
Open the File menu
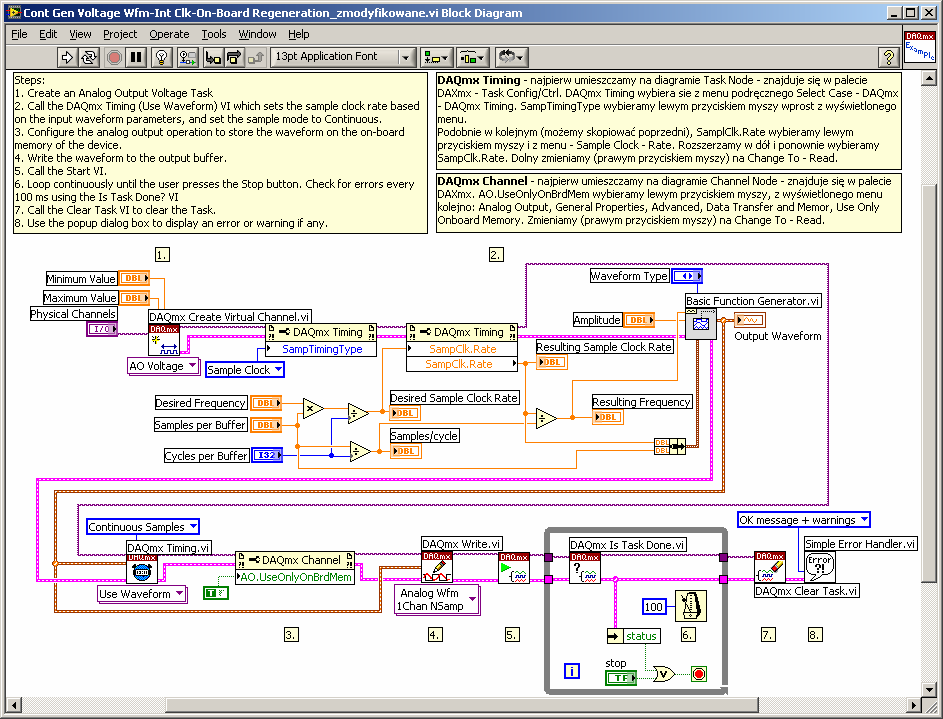pos(19,34)
